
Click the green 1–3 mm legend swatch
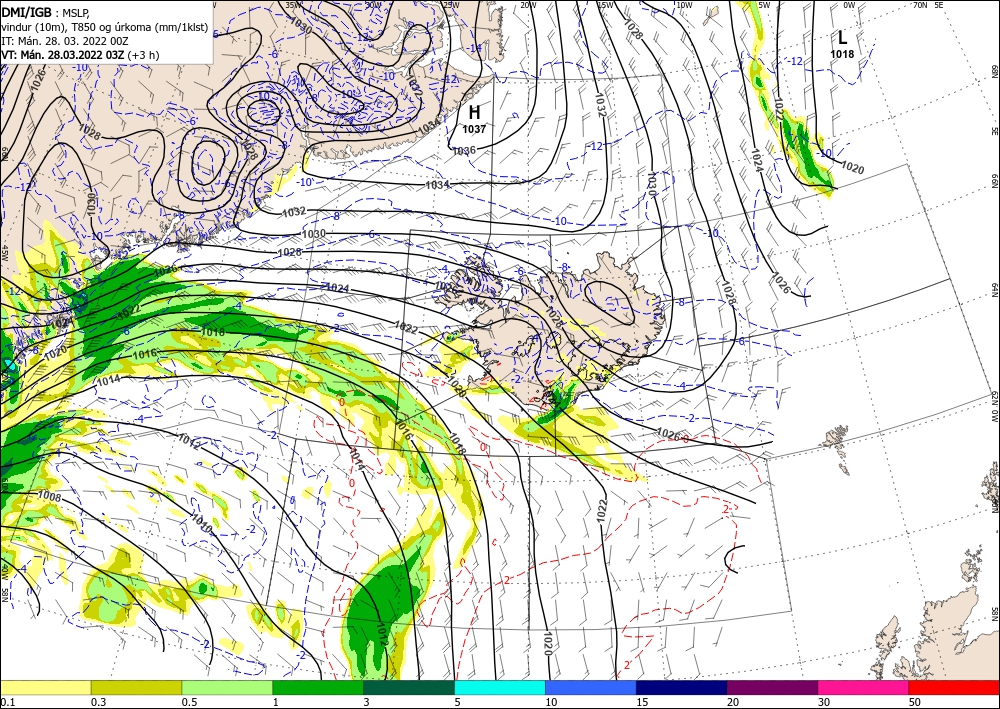[318, 687]
